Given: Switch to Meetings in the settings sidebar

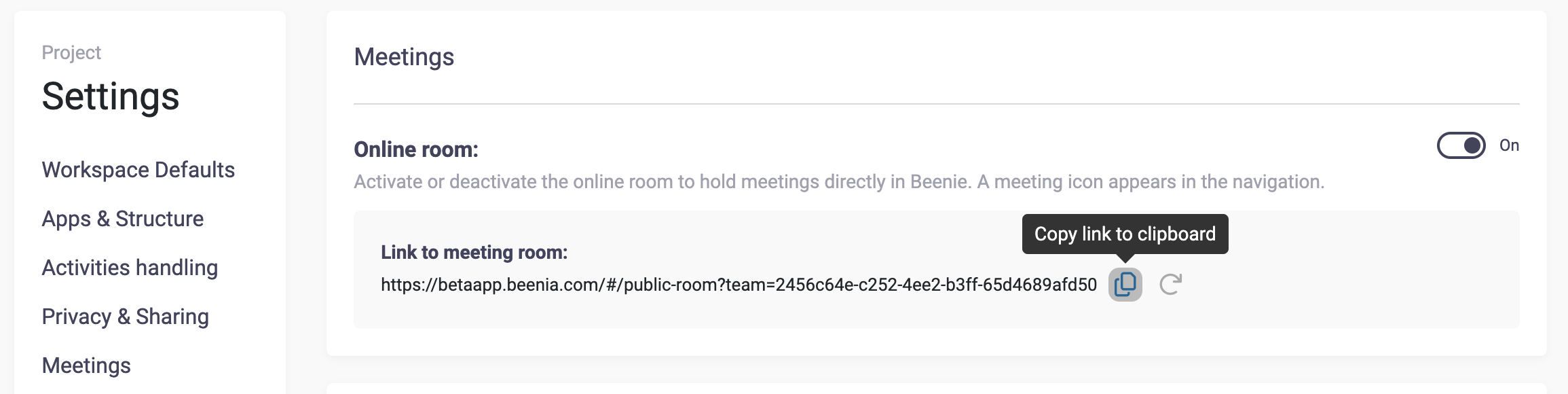Looking at the screenshot, I should tap(86, 365).
